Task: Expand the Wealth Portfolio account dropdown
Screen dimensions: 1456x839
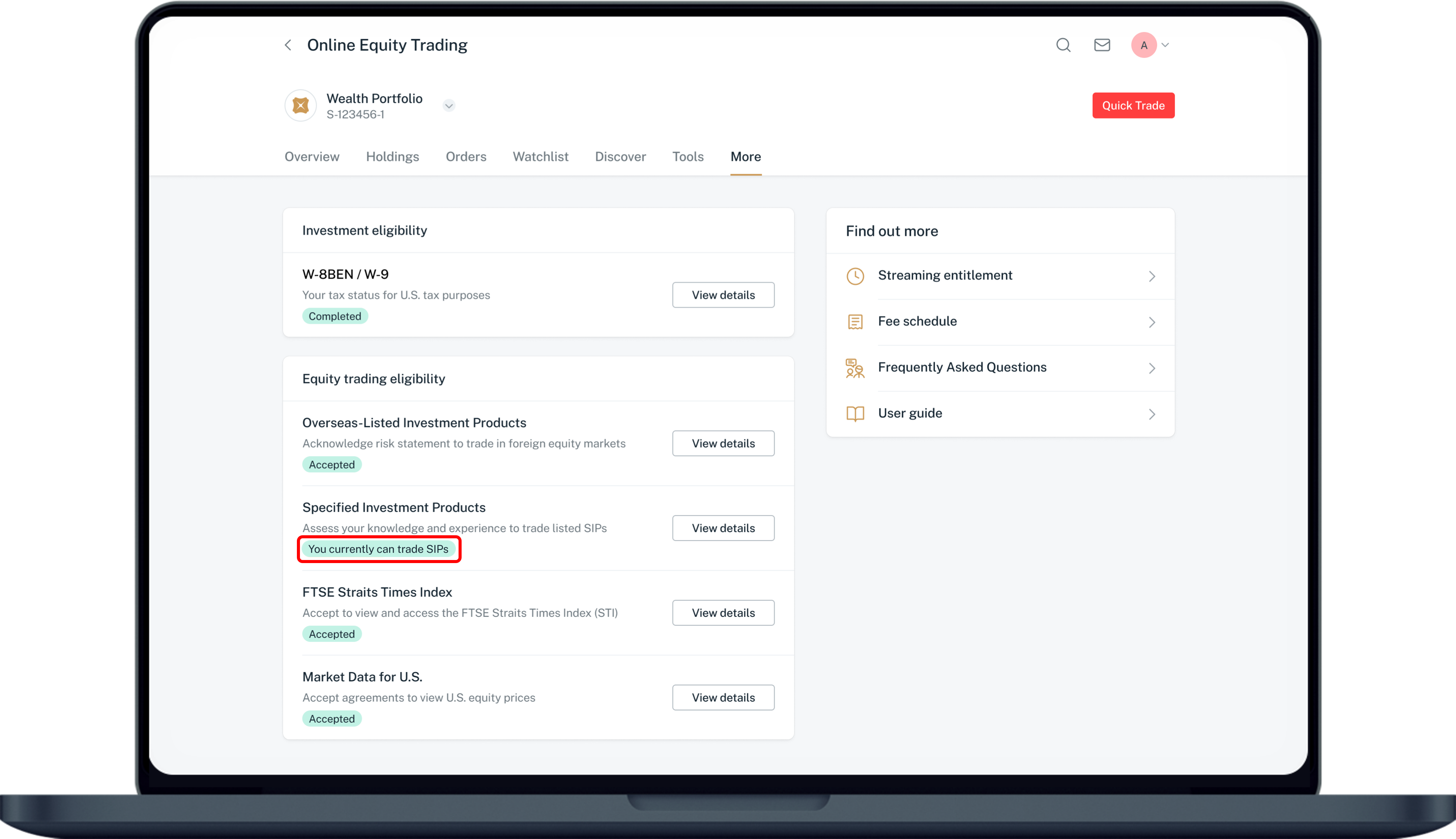Action: tap(449, 105)
